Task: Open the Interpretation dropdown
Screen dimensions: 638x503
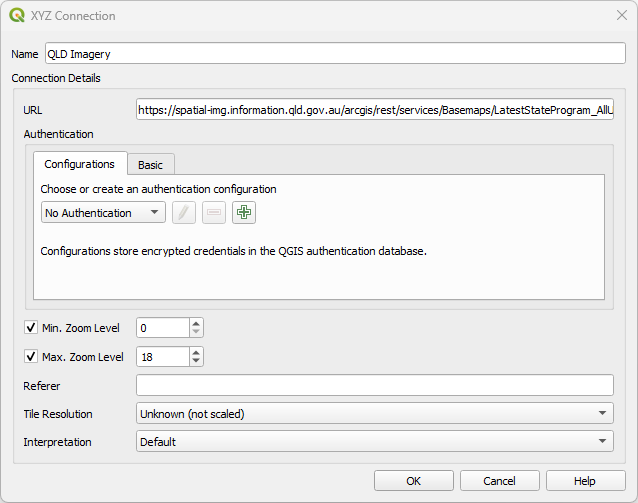Action: click(374, 441)
